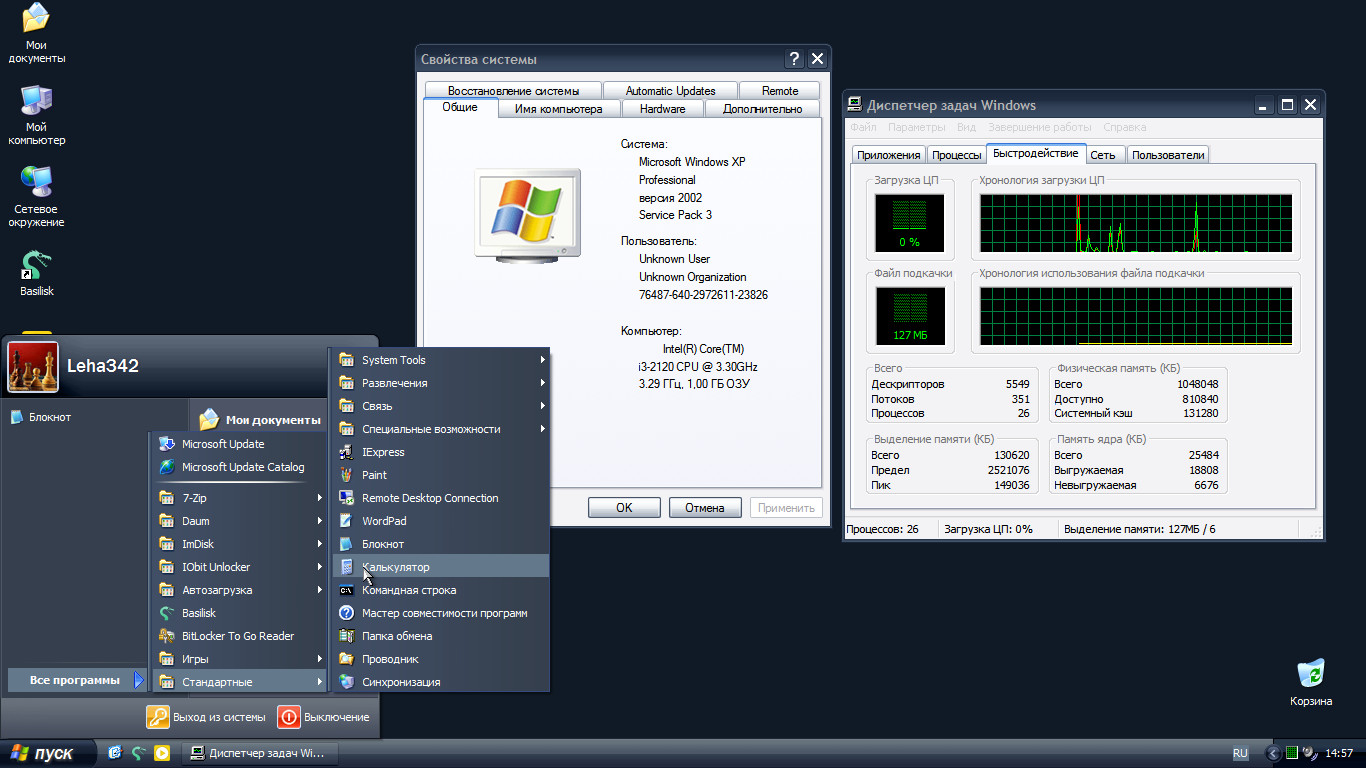Click the Paint icon in Стандартные menu
This screenshot has width=1366, height=768.
347,475
